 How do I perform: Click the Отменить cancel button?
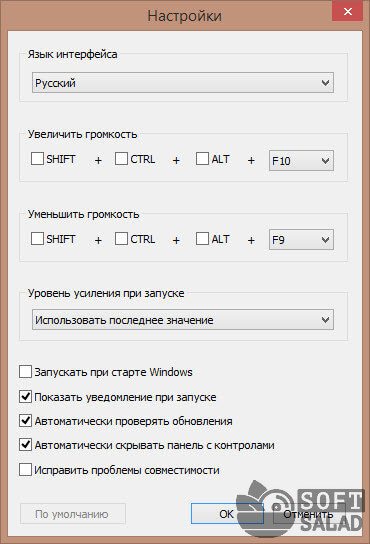(309, 514)
